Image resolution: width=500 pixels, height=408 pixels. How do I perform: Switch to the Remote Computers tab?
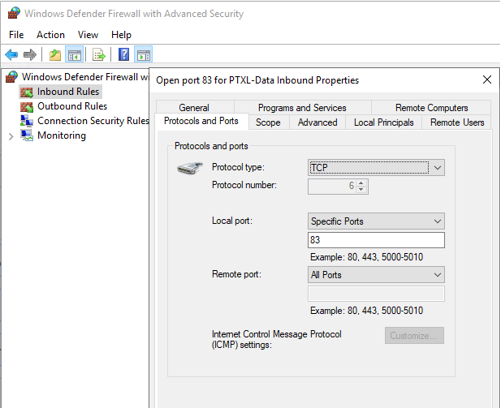[x=432, y=108]
